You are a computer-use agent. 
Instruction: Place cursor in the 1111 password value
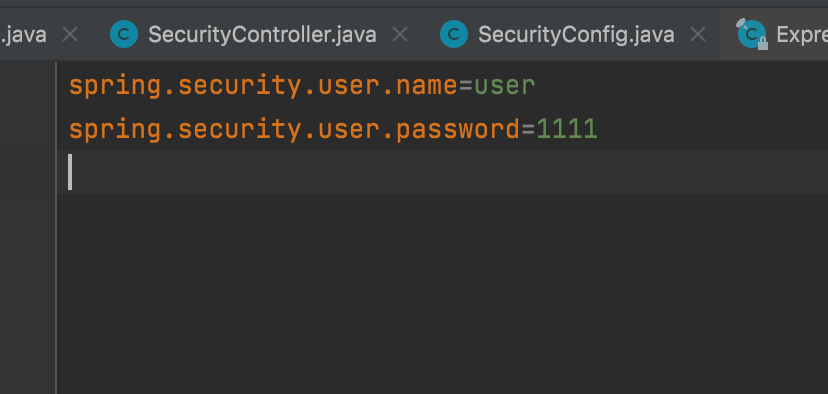[567, 129]
